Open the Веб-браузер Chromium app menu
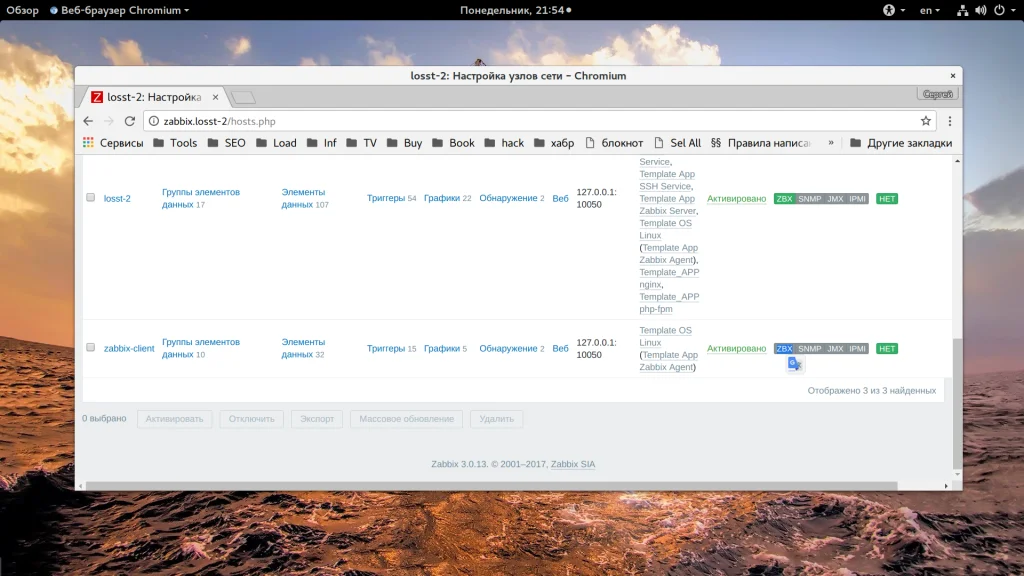The width and height of the screenshot is (1024, 576). [x=119, y=10]
